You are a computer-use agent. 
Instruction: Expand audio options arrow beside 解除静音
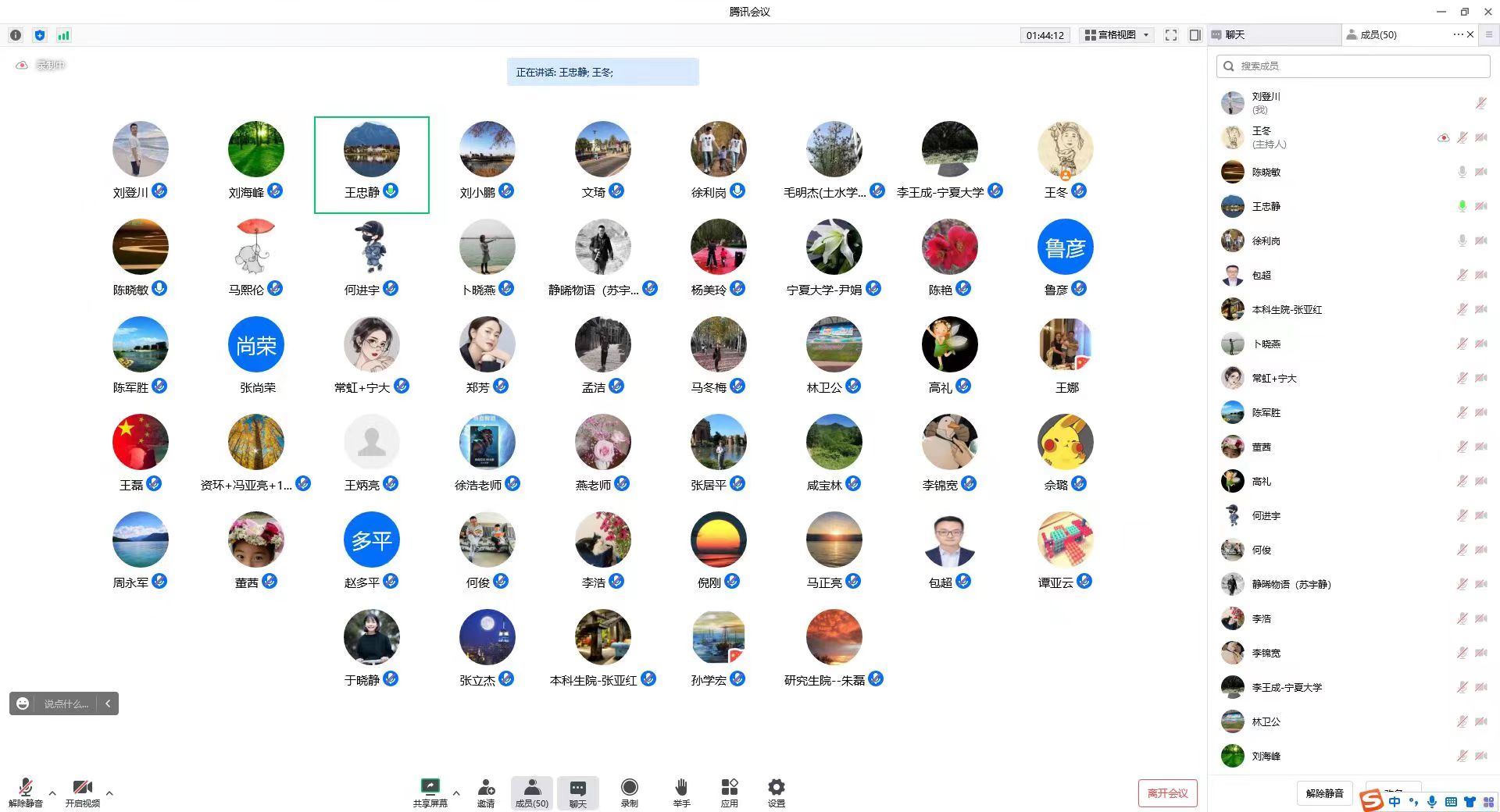pyautogui.click(x=52, y=793)
